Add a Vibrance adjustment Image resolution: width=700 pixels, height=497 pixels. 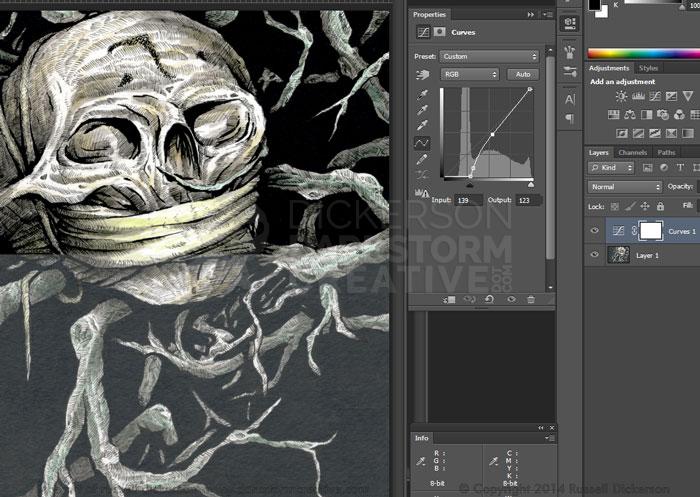coord(688,96)
